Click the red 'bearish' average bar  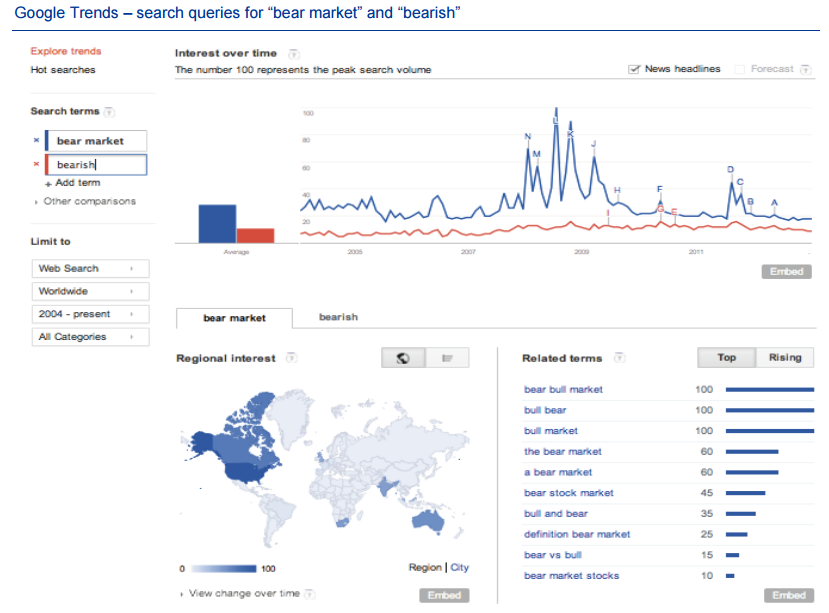click(255, 236)
